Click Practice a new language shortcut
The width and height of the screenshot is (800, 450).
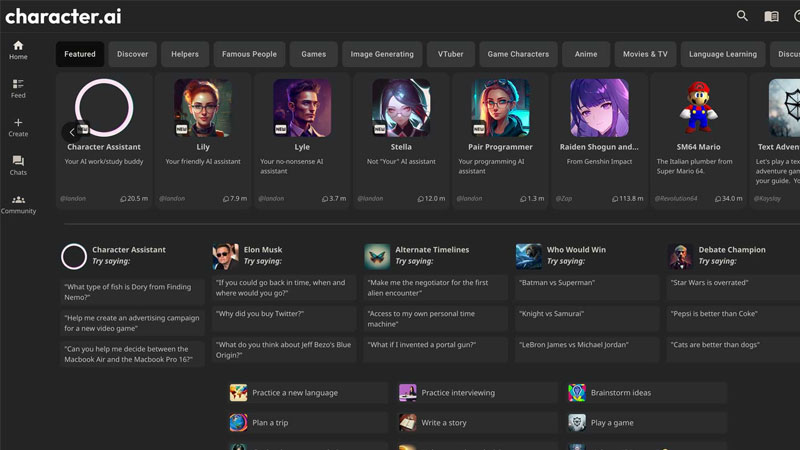(x=308, y=393)
